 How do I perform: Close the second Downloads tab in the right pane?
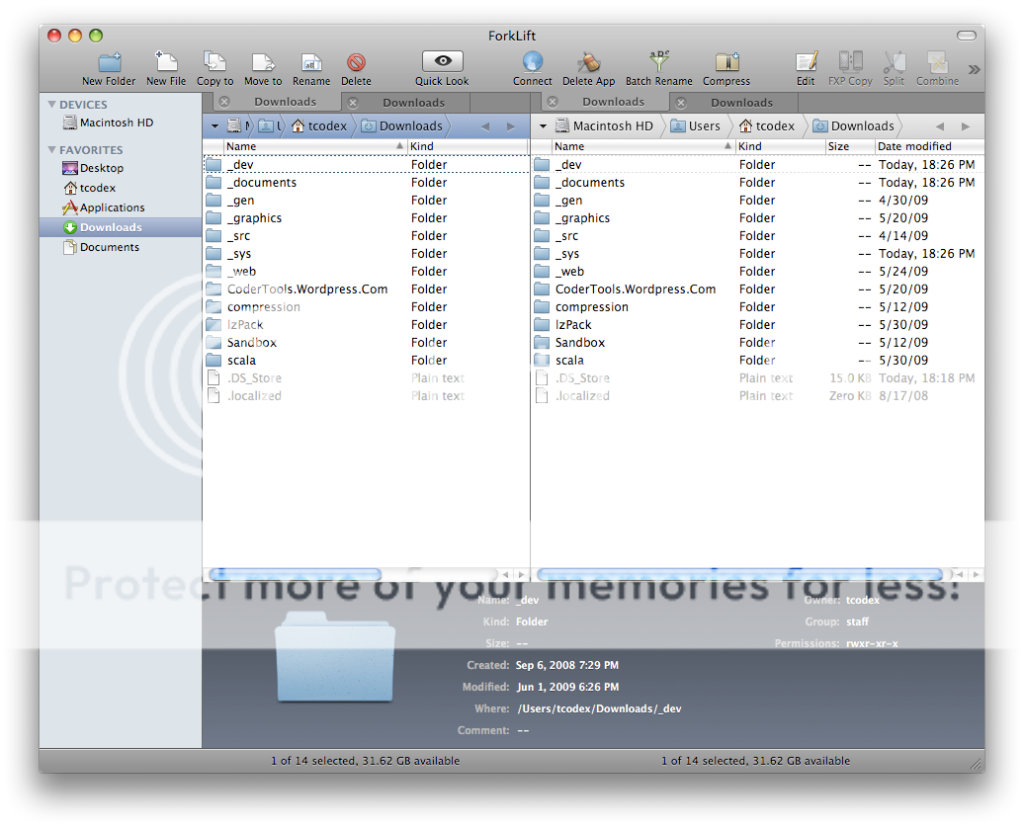click(x=680, y=103)
